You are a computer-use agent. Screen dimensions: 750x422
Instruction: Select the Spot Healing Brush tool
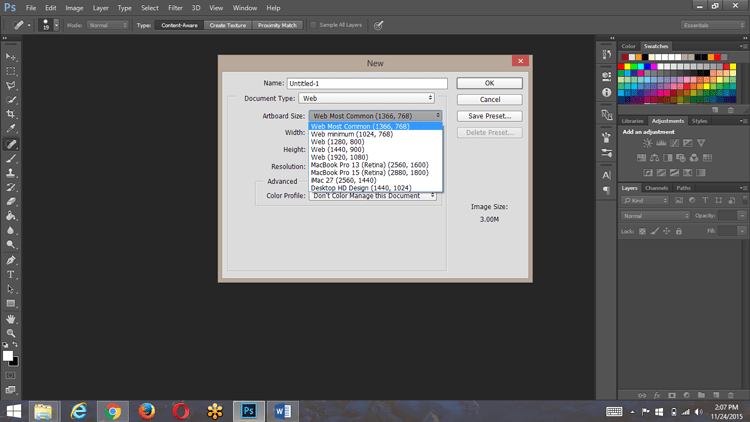click(x=11, y=144)
